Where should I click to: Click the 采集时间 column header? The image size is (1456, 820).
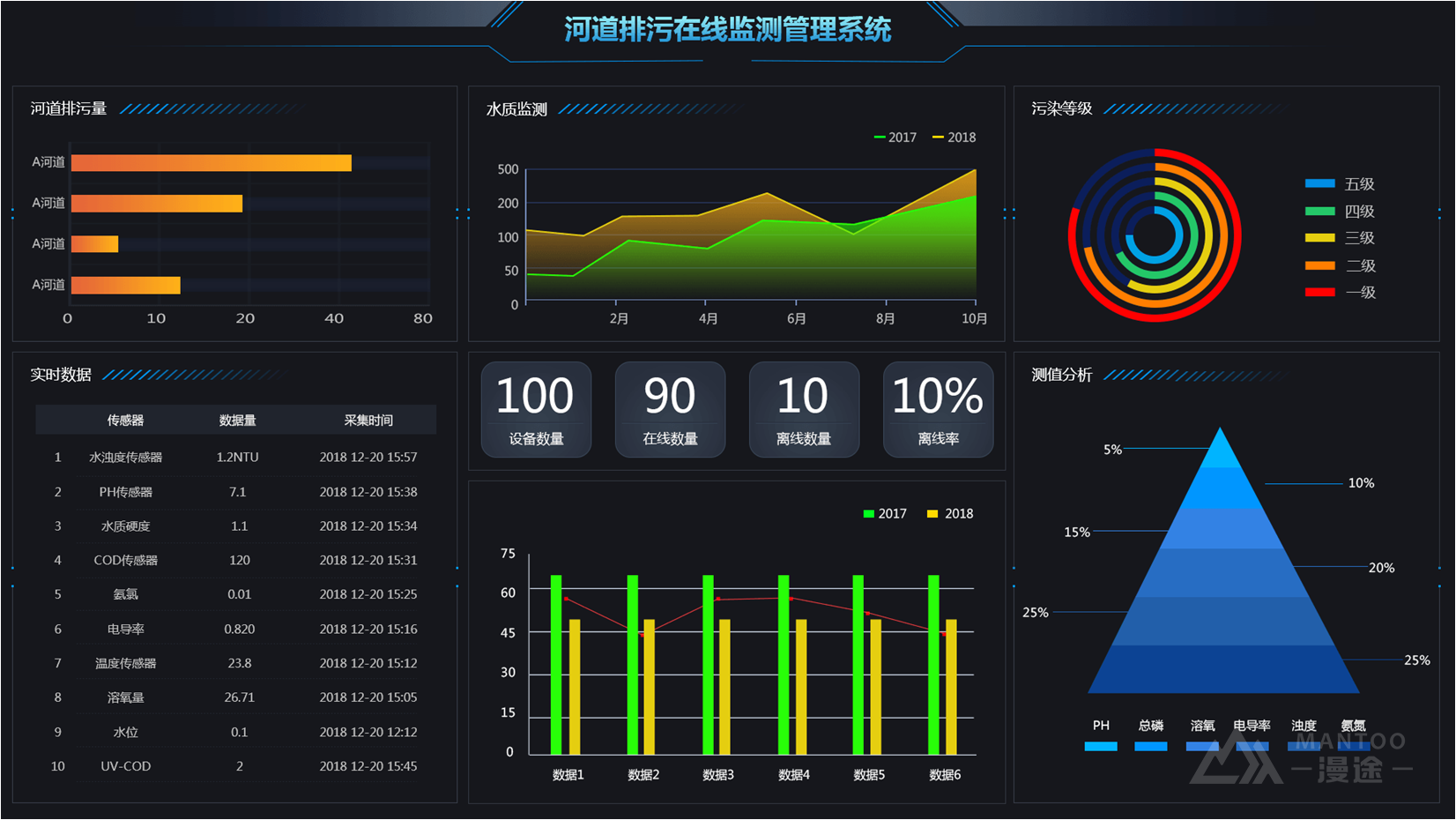[x=368, y=421]
